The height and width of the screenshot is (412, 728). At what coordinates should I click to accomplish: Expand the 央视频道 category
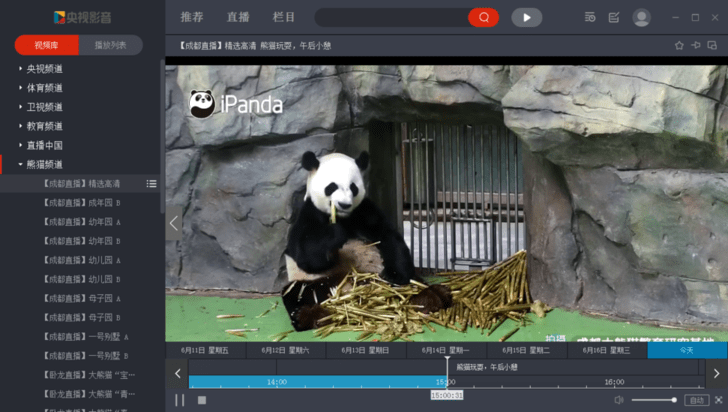[44, 69]
